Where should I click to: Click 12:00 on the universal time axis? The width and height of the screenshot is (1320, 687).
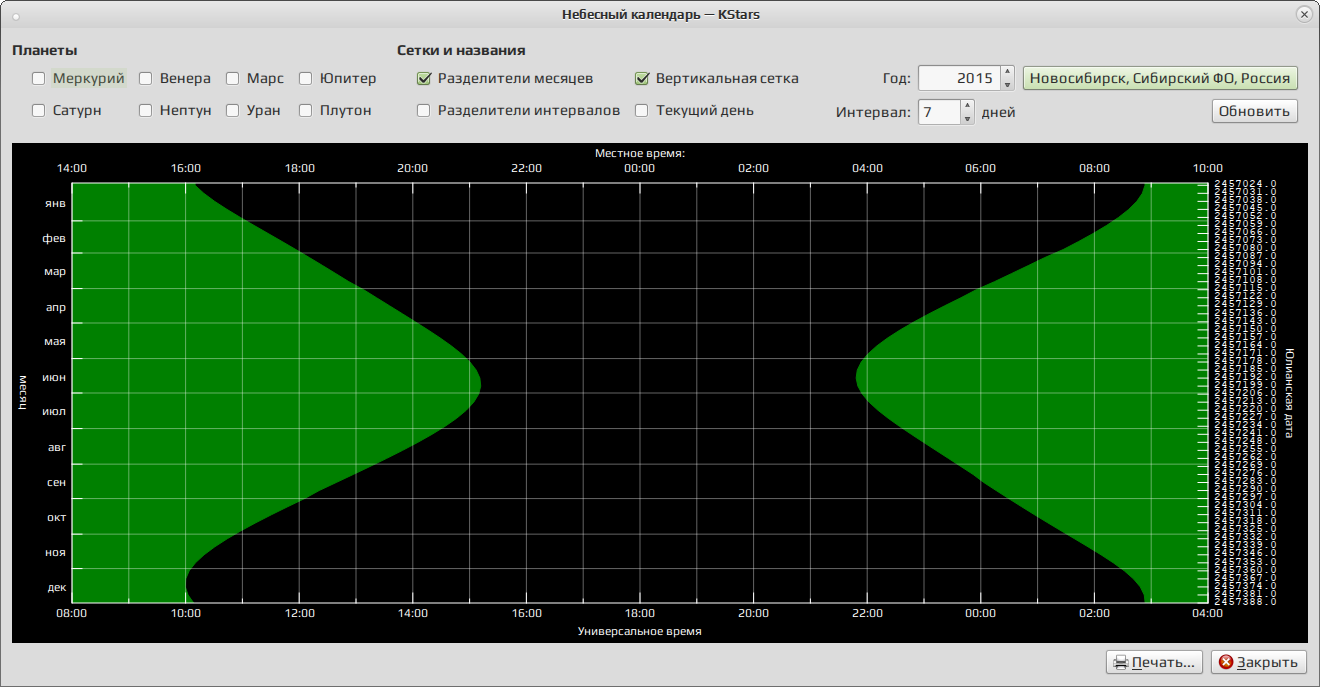[x=299, y=613]
